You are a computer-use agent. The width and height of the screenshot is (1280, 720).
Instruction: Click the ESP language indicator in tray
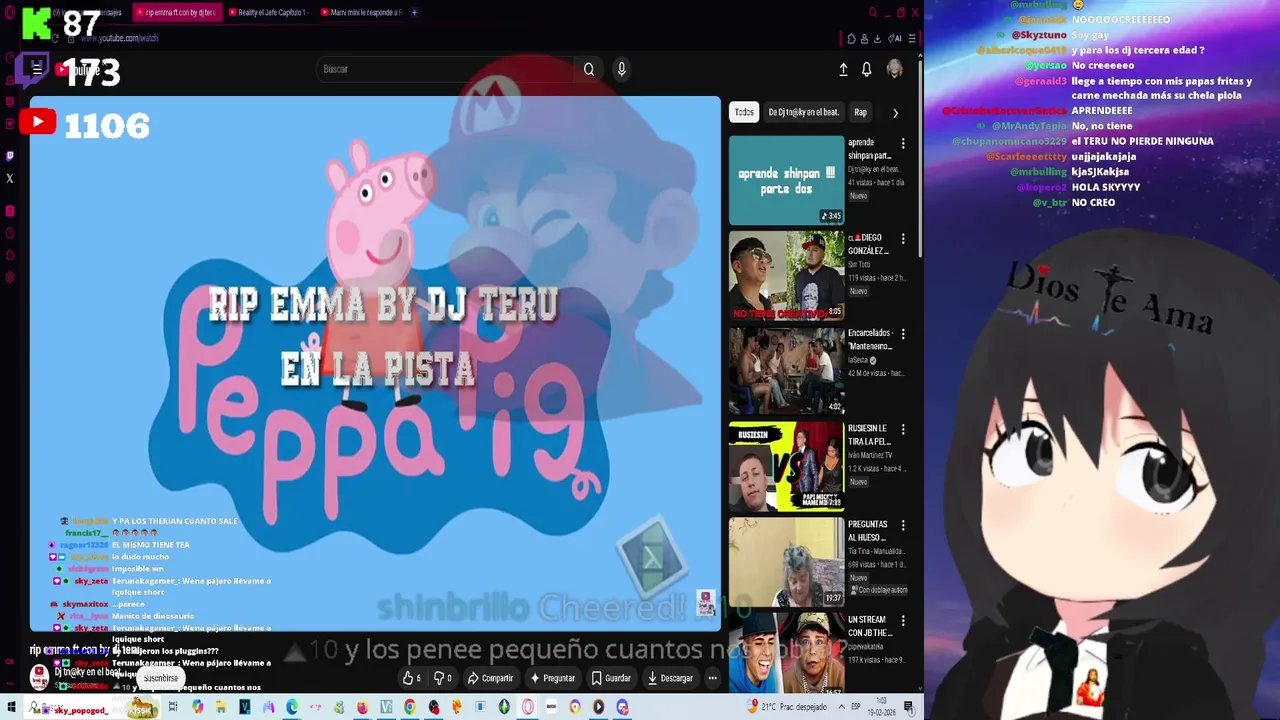[x=855, y=707]
